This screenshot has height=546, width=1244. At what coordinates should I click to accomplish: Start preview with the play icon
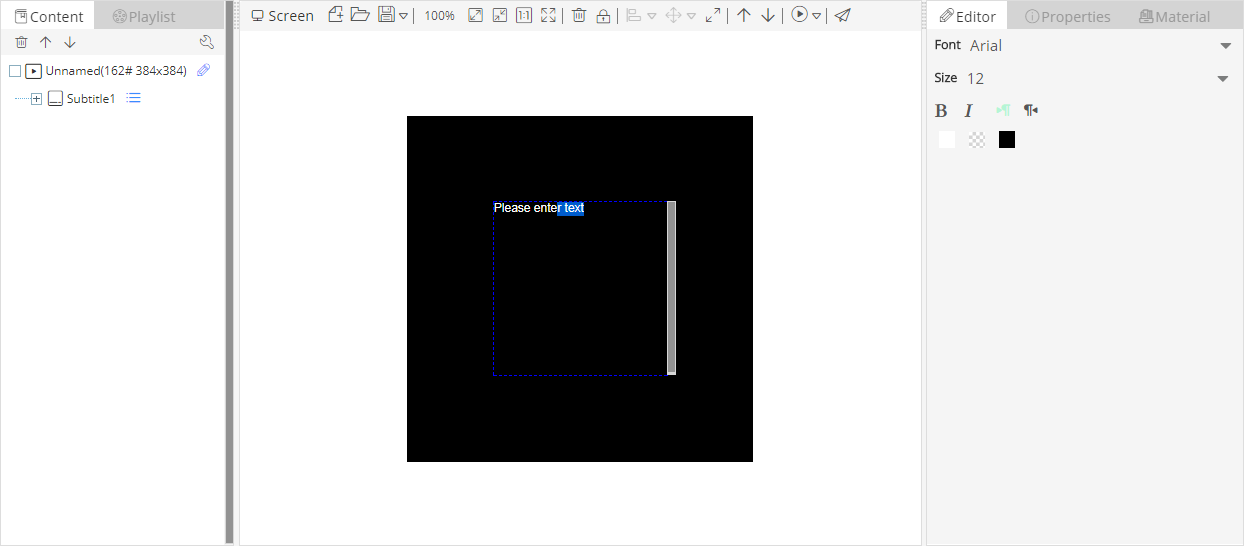coord(799,15)
